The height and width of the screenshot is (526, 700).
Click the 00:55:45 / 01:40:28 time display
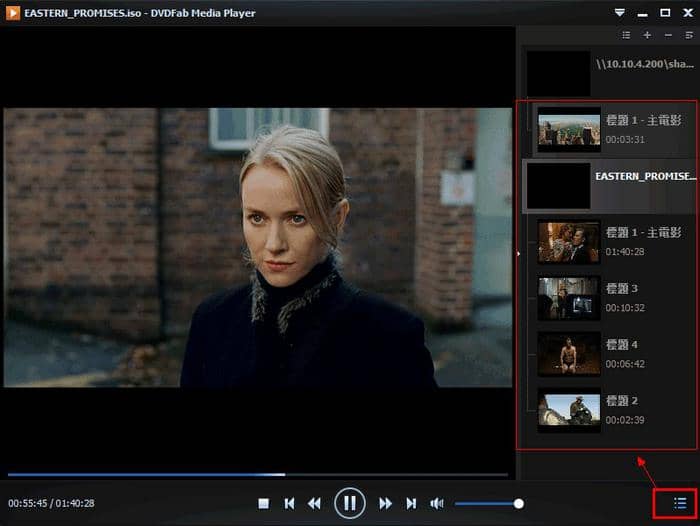pyautogui.click(x=51, y=503)
